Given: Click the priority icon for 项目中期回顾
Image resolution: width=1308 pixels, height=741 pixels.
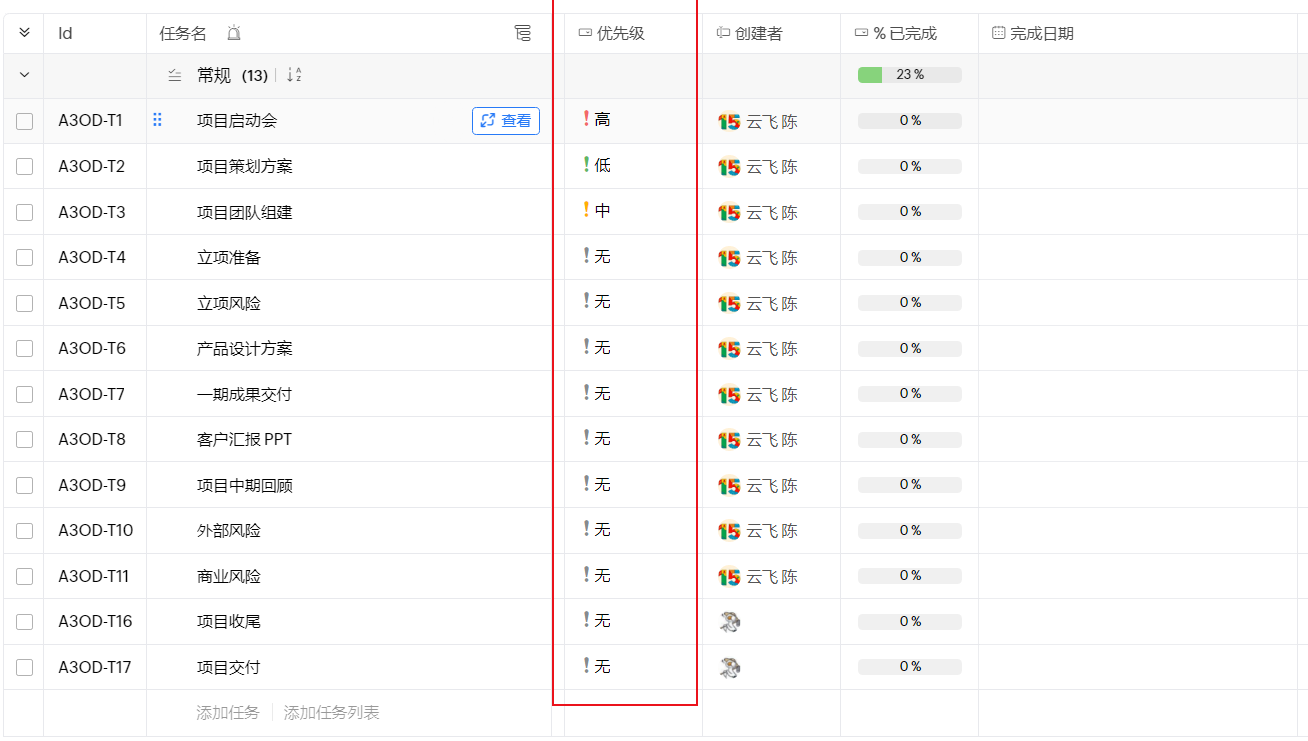Looking at the screenshot, I should point(586,484).
